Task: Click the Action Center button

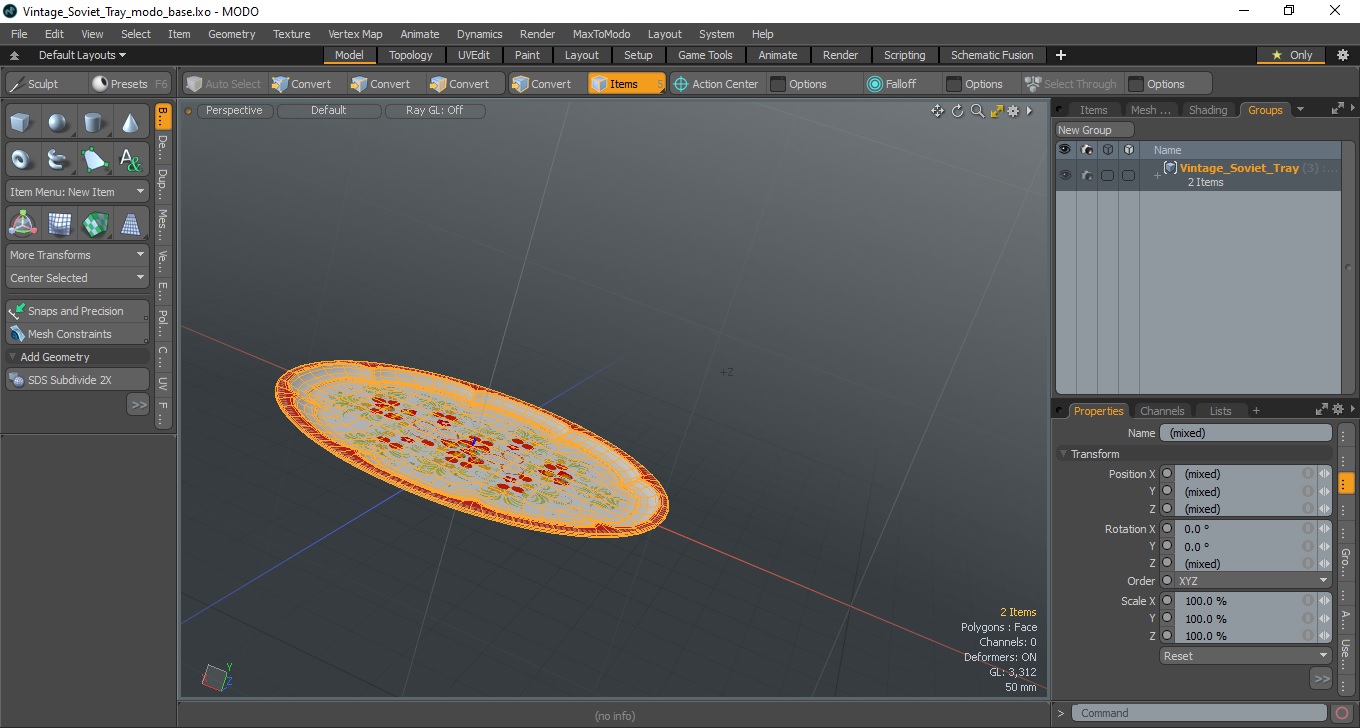Action: pos(716,84)
